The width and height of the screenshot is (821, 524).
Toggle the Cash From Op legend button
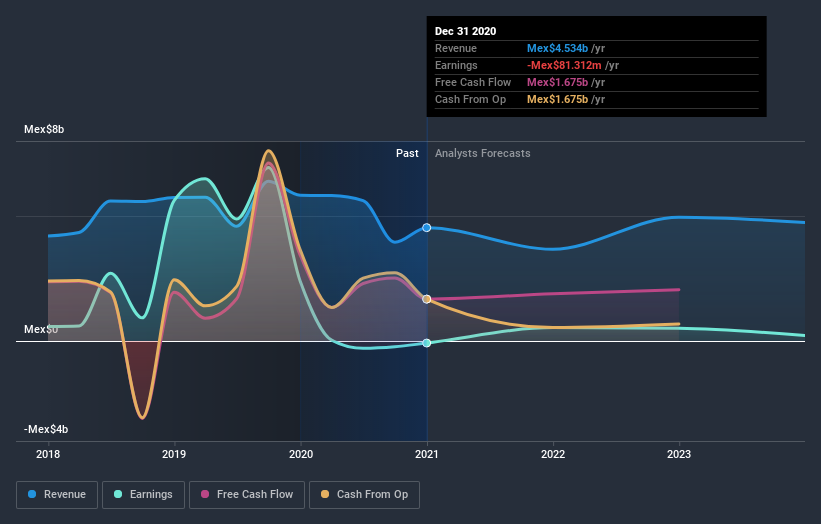364,495
